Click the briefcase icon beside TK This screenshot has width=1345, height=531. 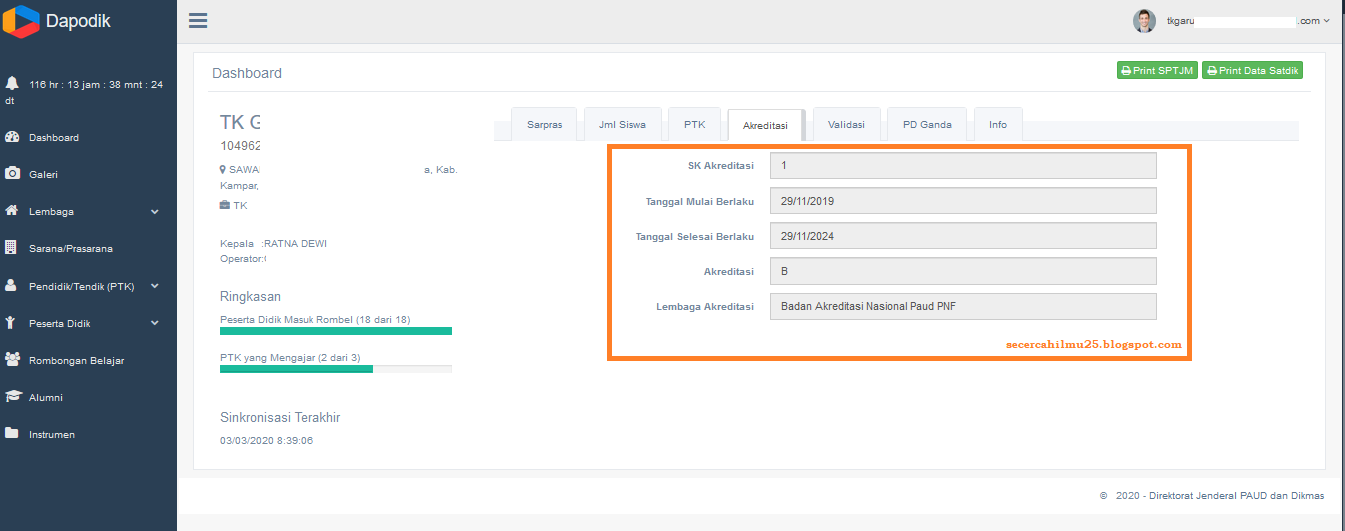tap(224, 205)
